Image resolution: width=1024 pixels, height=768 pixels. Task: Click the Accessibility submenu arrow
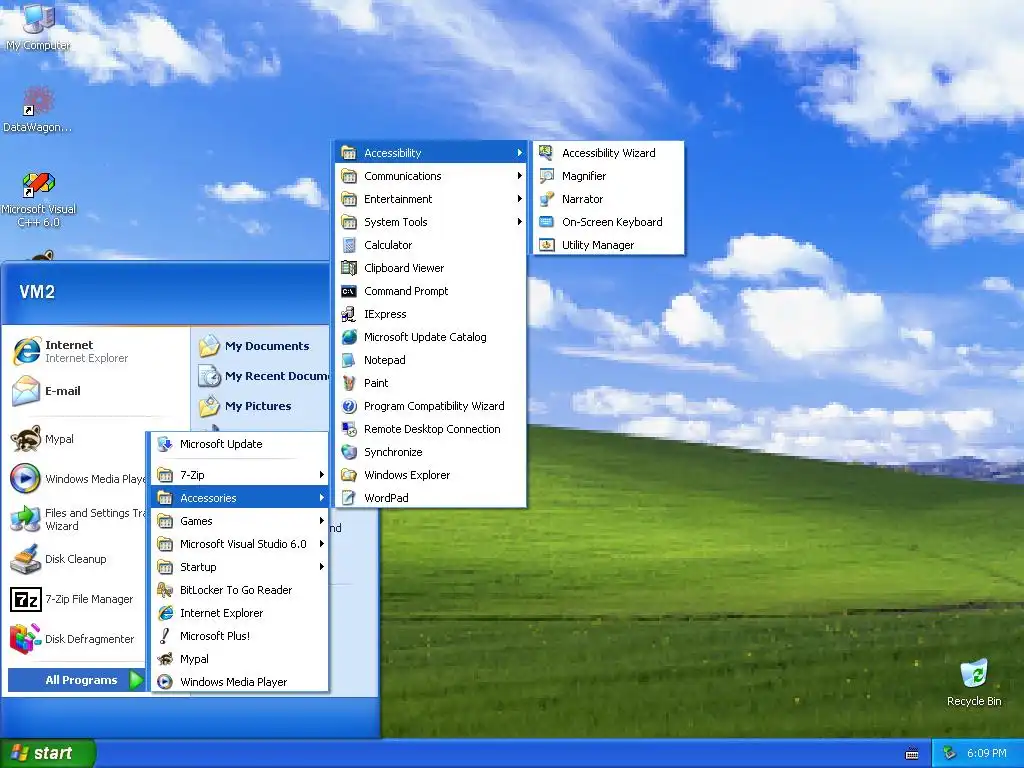click(519, 153)
